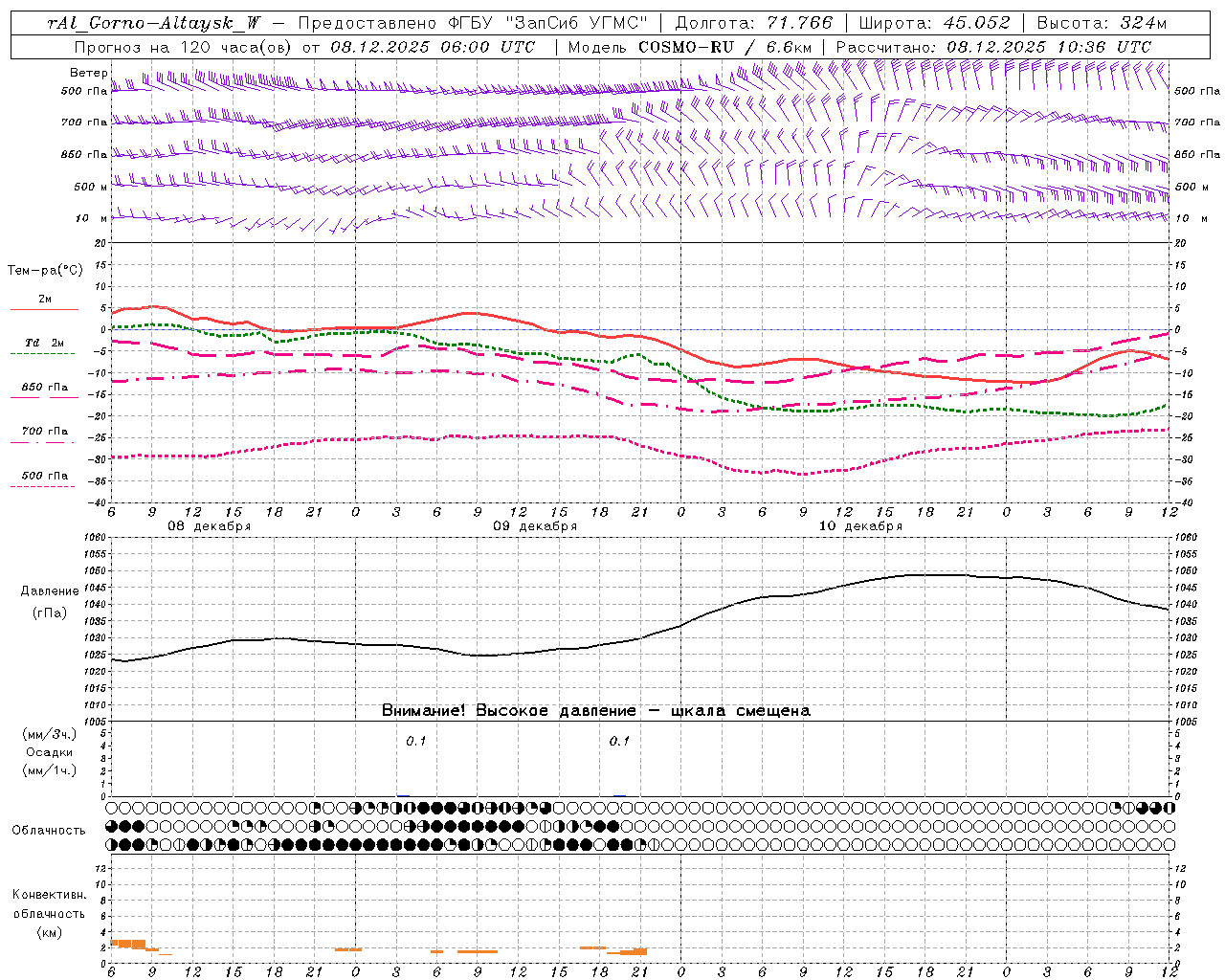The image size is (1225, 980).
Task: Click the Широта: 45.052 value
Action: [933, 23]
